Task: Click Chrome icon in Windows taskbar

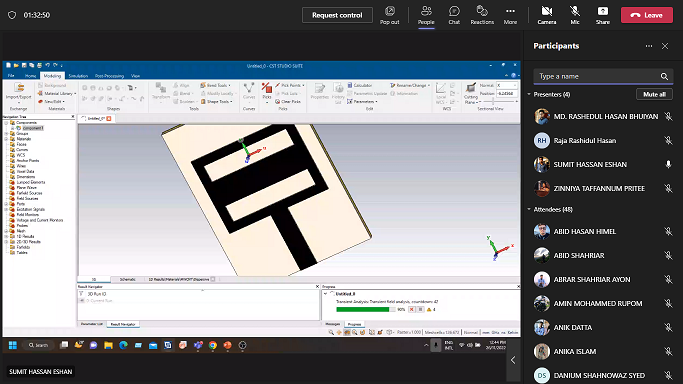Action: pyautogui.click(x=213, y=345)
